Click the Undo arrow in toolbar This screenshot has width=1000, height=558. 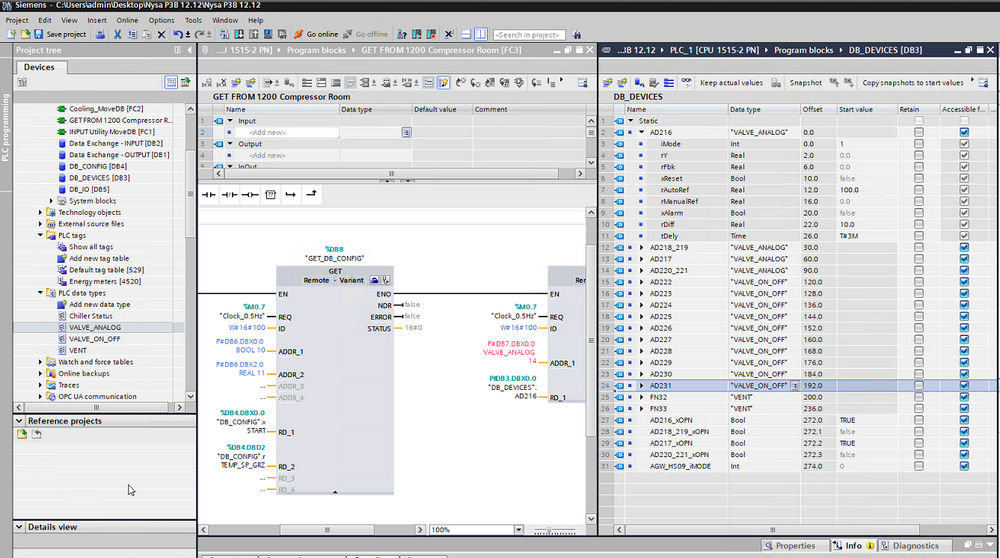[x=179, y=34]
